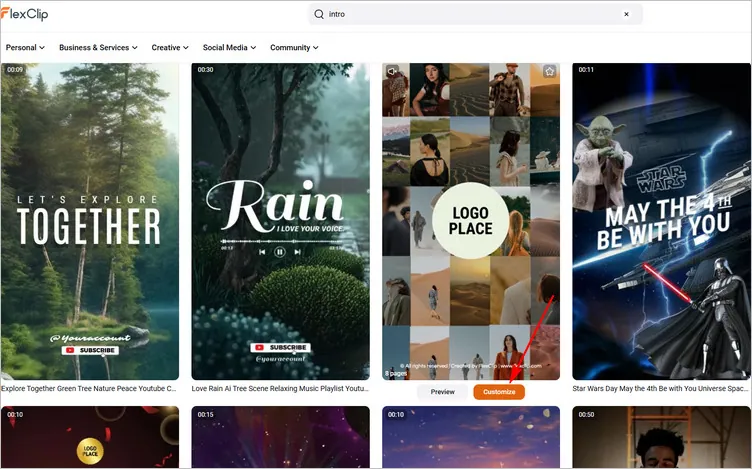Open the gold Logo Place confetti template
752x469 pixels.
click(x=90, y=437)
